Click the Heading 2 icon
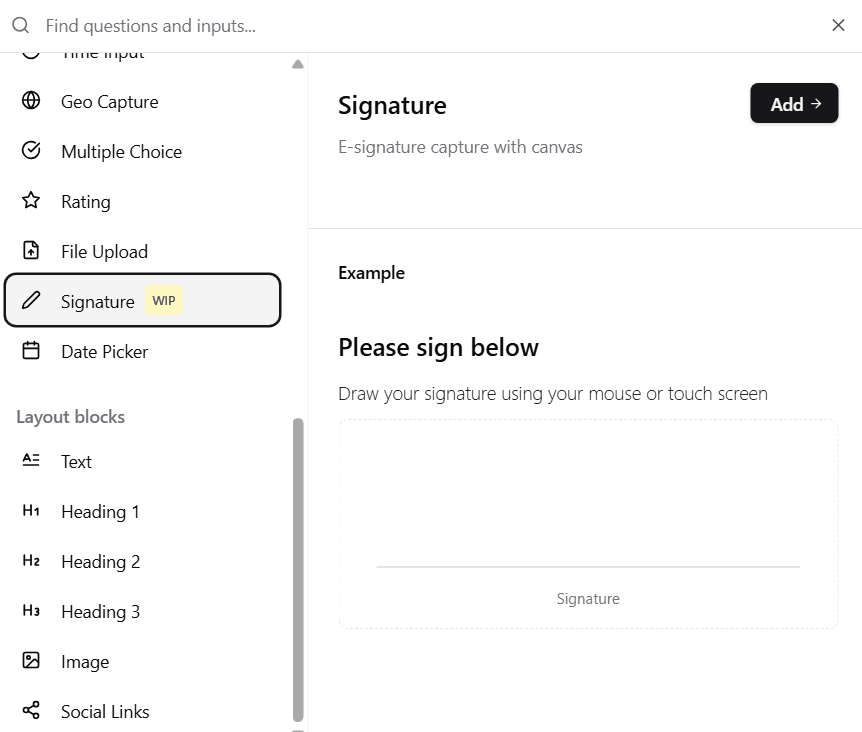Screen dimensions: 862x732 click(29, 561)
